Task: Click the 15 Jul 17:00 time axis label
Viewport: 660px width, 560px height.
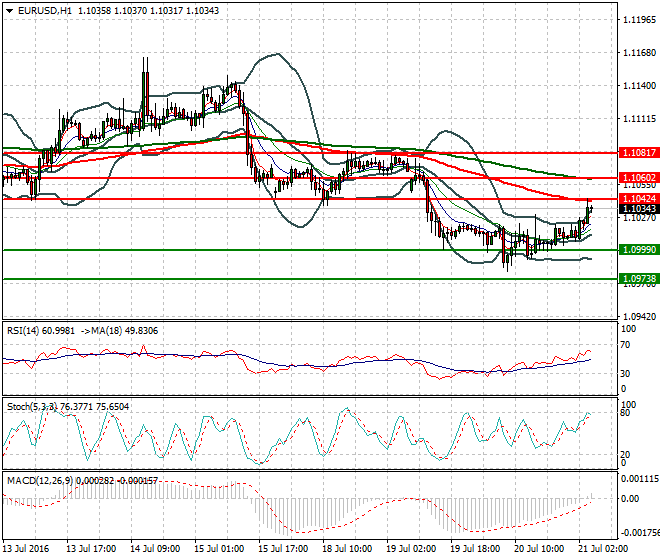Action: (x=283, y=549)
